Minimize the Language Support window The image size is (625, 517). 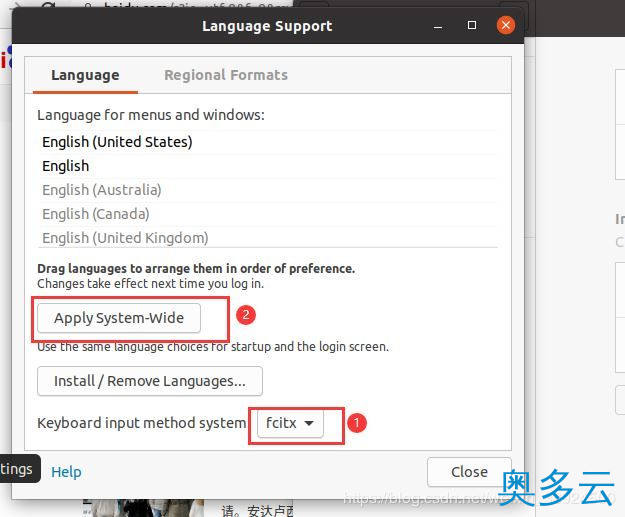tap(438, 26)
